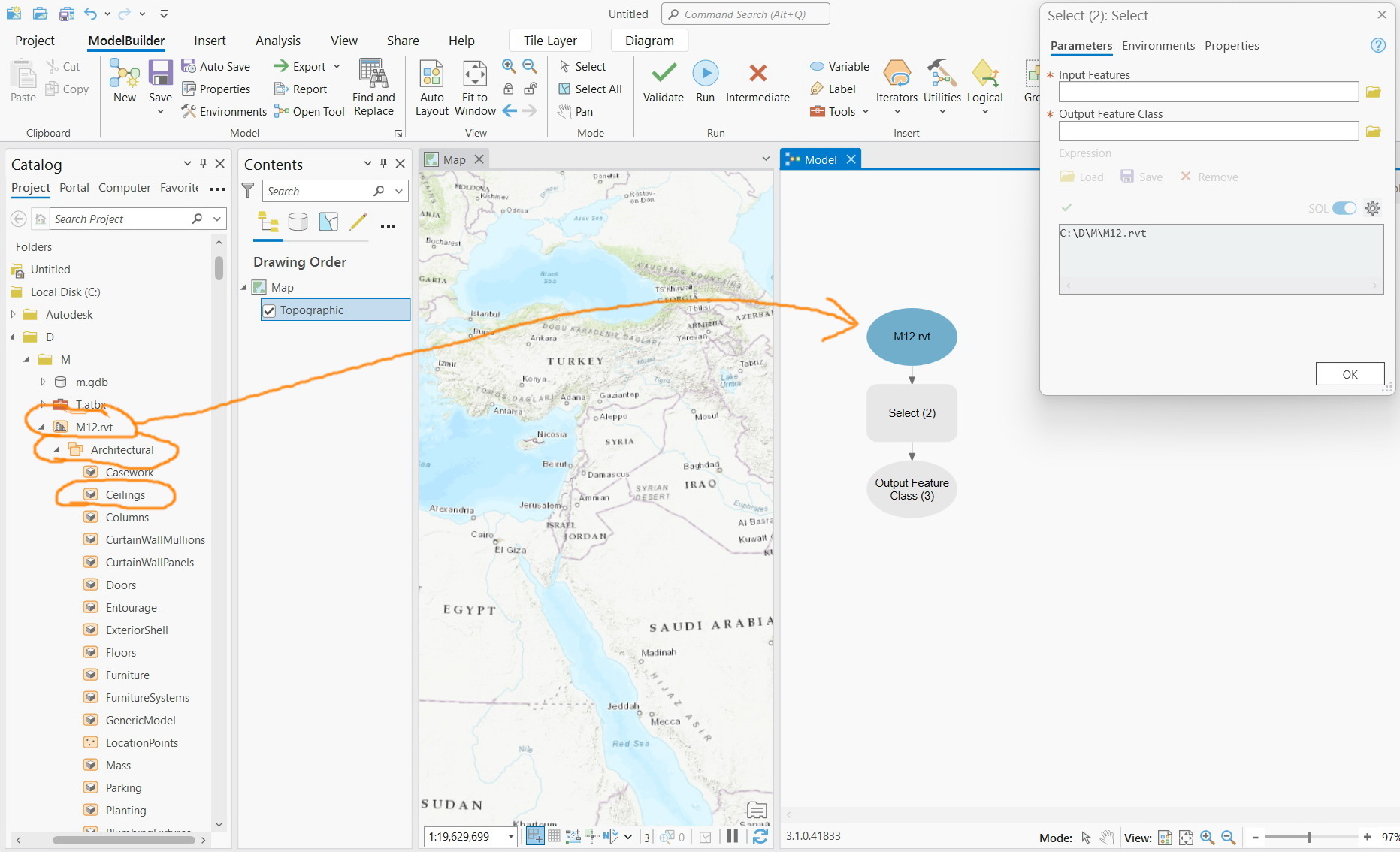Expand the m.gdb geodatabase
The width and height of the screenshot is (1400, 852).
[x=43, y=382]
